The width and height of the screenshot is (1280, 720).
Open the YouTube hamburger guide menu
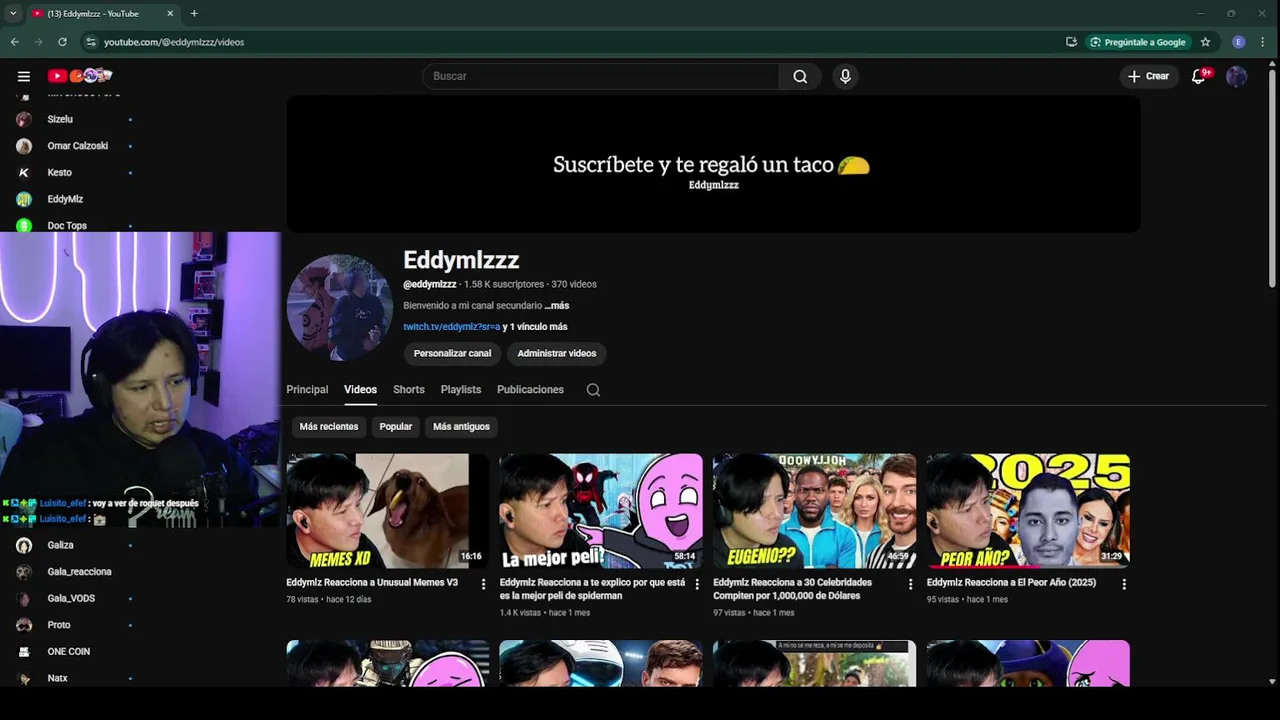23,76
